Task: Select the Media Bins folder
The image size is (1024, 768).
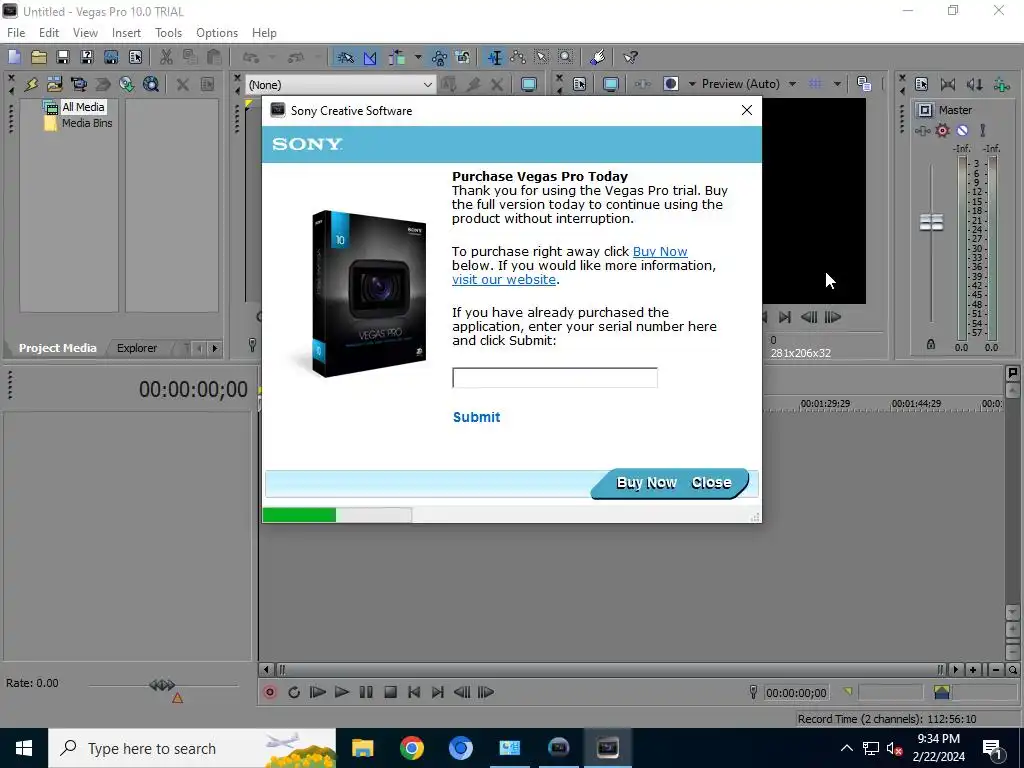Action: point(87,123)
